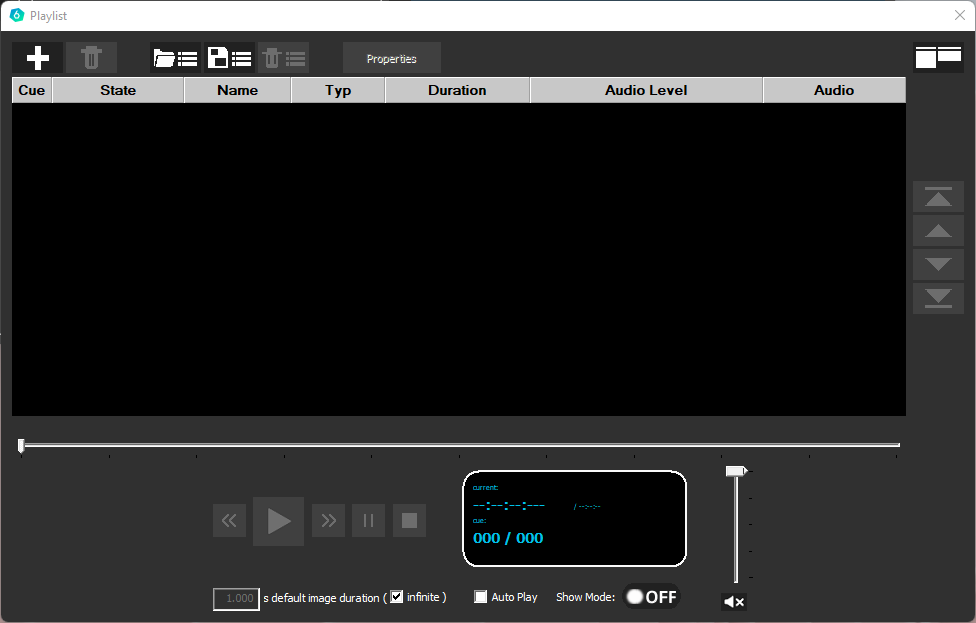976x623 pixels.
Task: Click the trash icon to delete item
Action: pyautogui.click(x=91, y=58)
